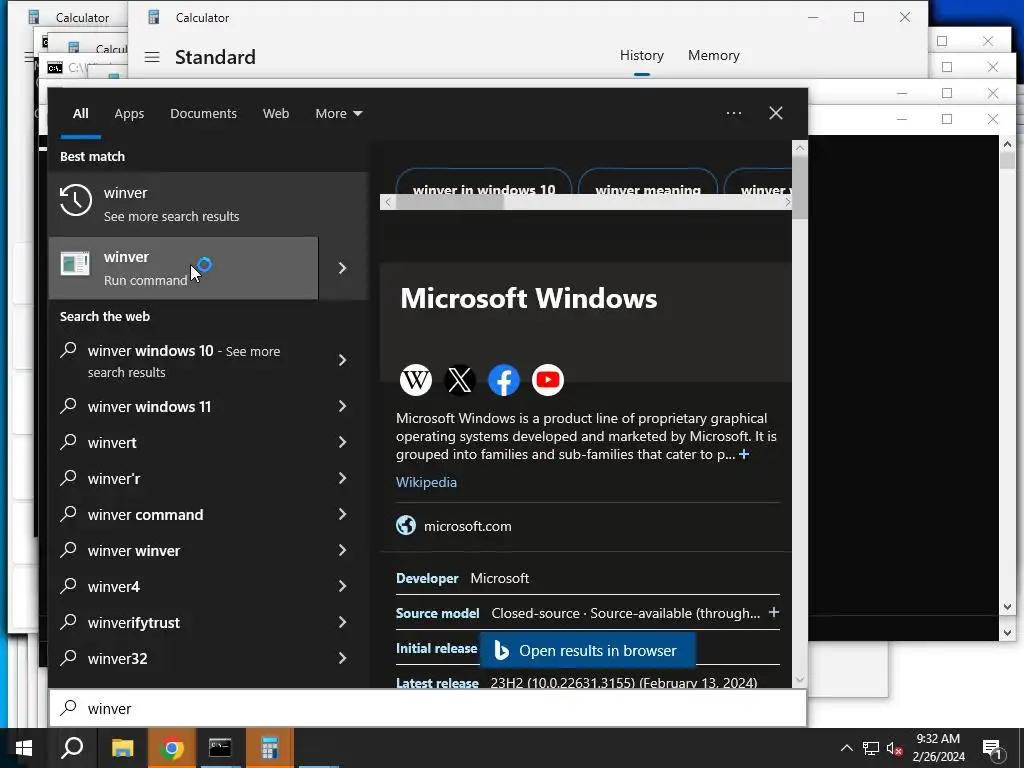This screenshot has width=1024, height=768.
Task: Open the More filter dropdown
Action: [338, 114]
